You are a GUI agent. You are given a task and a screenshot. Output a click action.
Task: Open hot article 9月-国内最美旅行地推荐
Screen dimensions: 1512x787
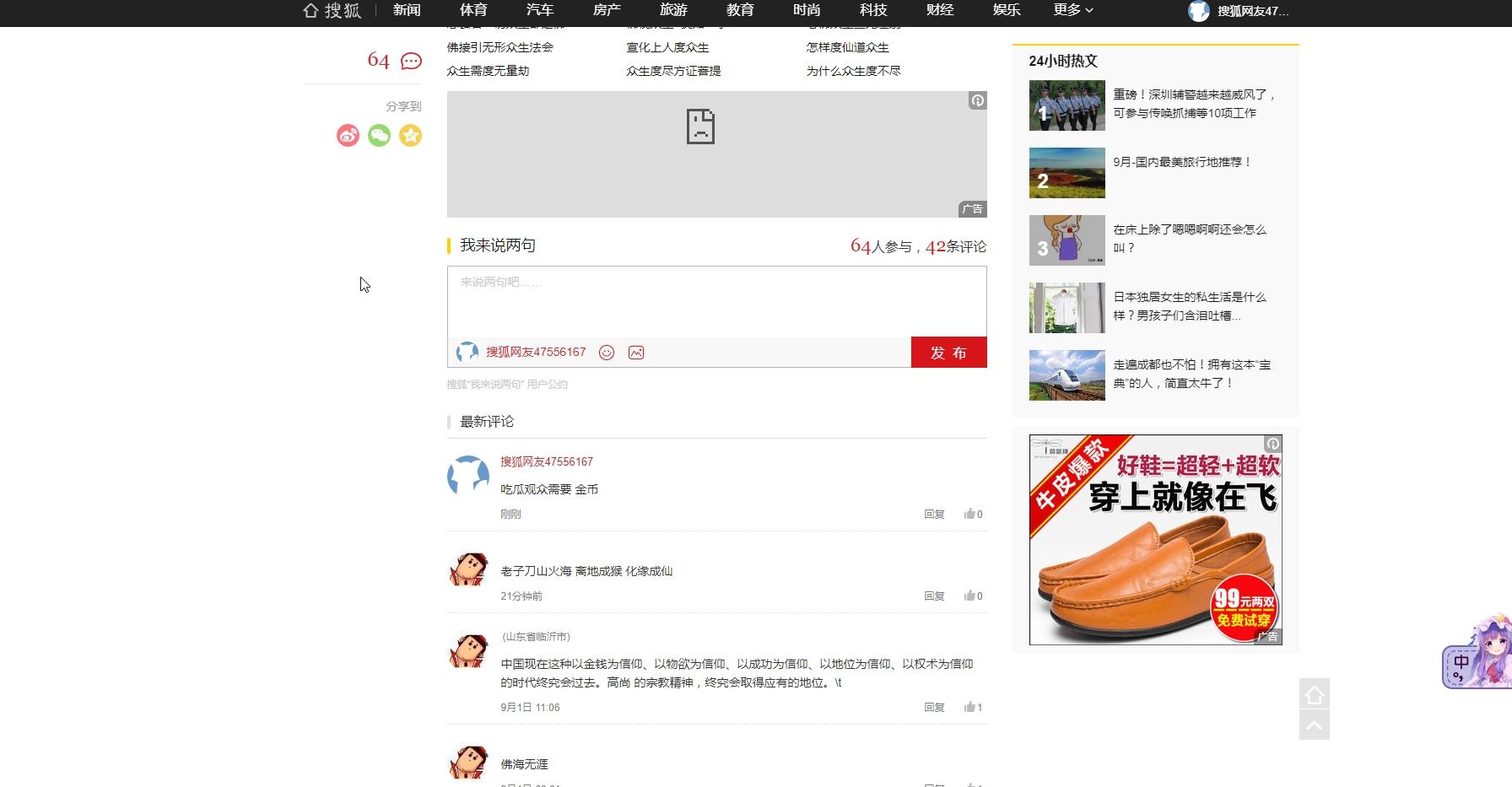[1182, 162]
